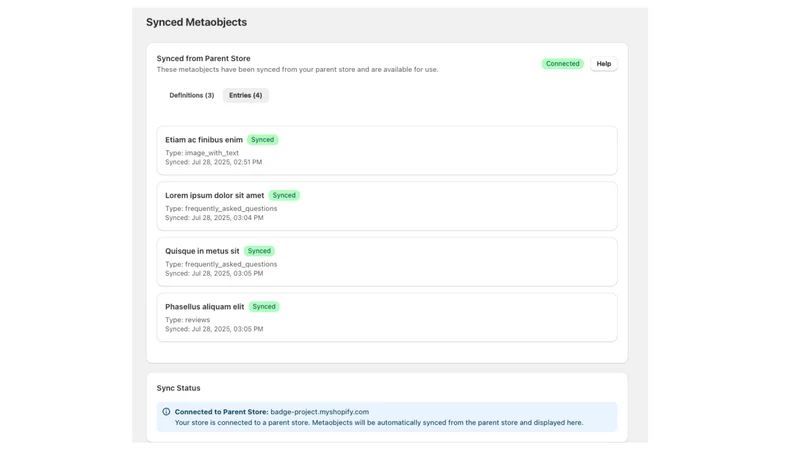Open the Quisque in metus sit entry

[387, 262]
